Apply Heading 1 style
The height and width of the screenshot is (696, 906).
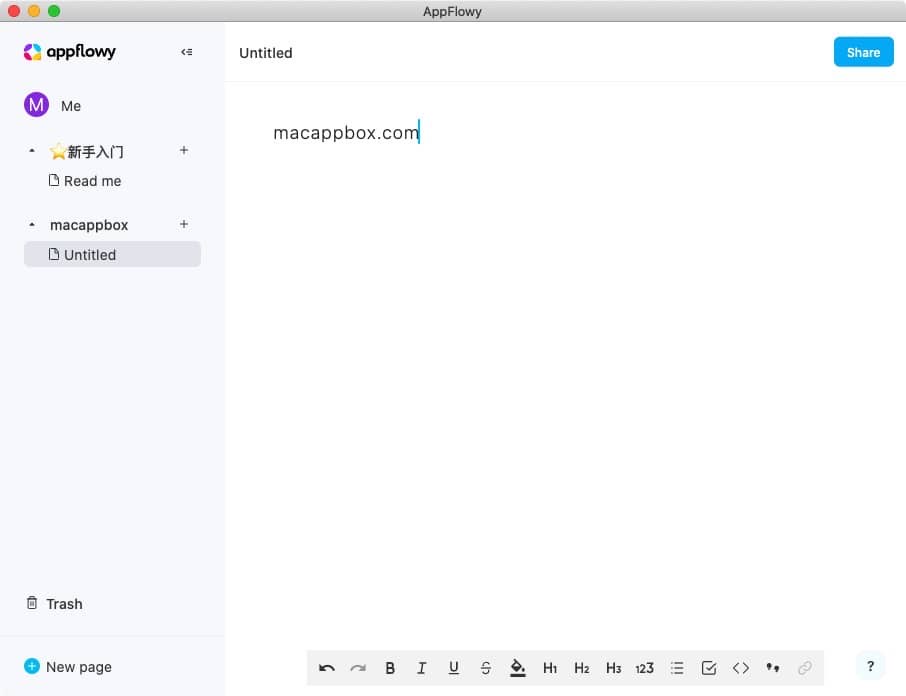pos(550,668)
